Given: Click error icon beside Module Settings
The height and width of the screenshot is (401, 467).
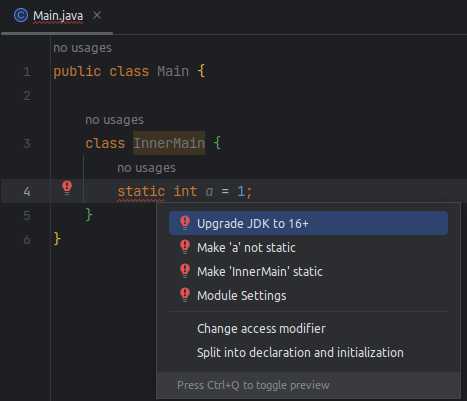Looking at the screenshot, I should pos(185,295).
